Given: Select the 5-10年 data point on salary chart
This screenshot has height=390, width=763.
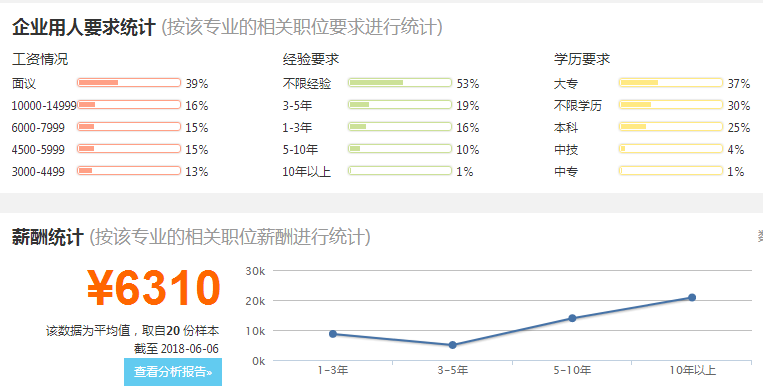Looking at the screenshot, I should tap(572, 318).
